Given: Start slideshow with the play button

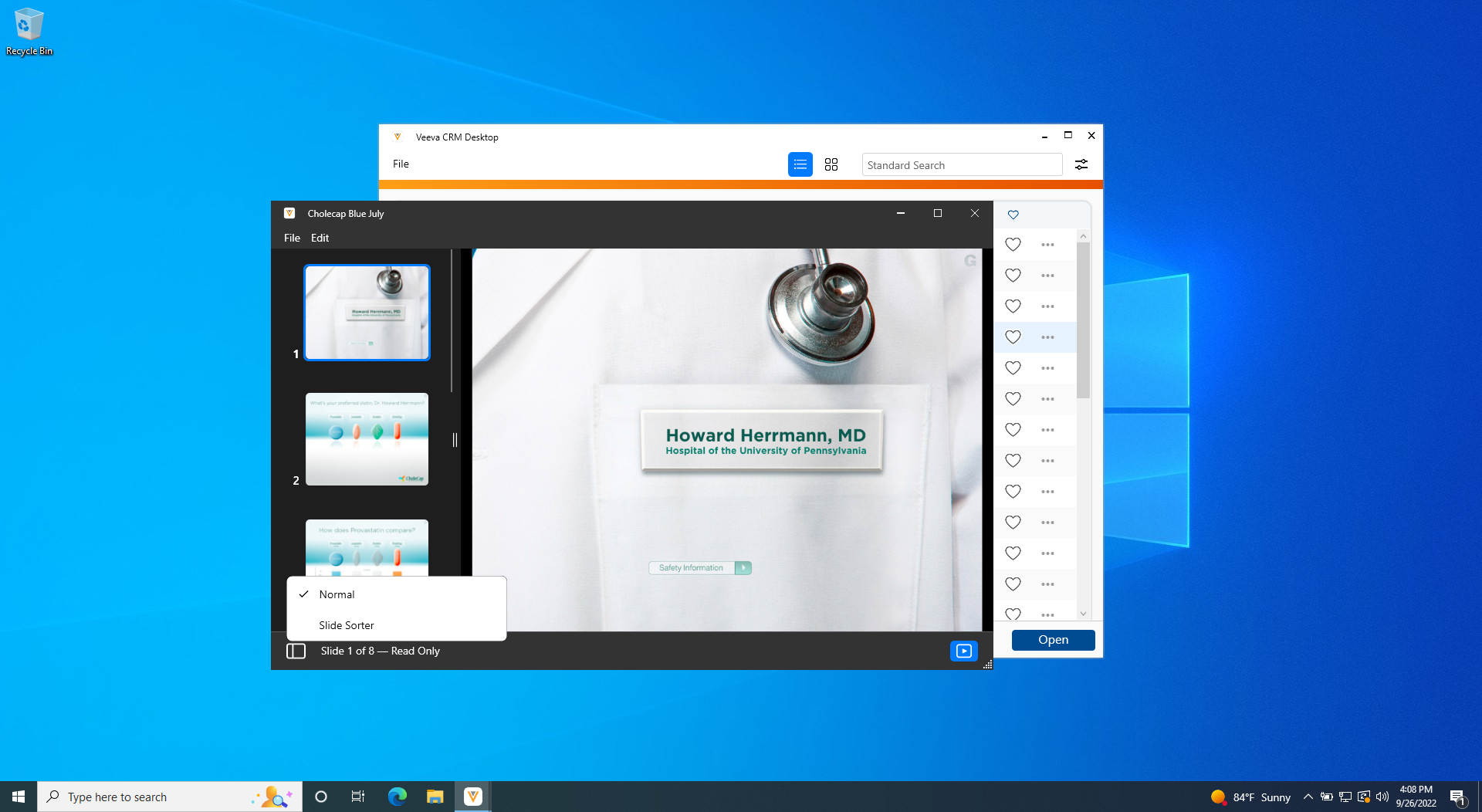Looking at the screenshot, I should [963, 651].
